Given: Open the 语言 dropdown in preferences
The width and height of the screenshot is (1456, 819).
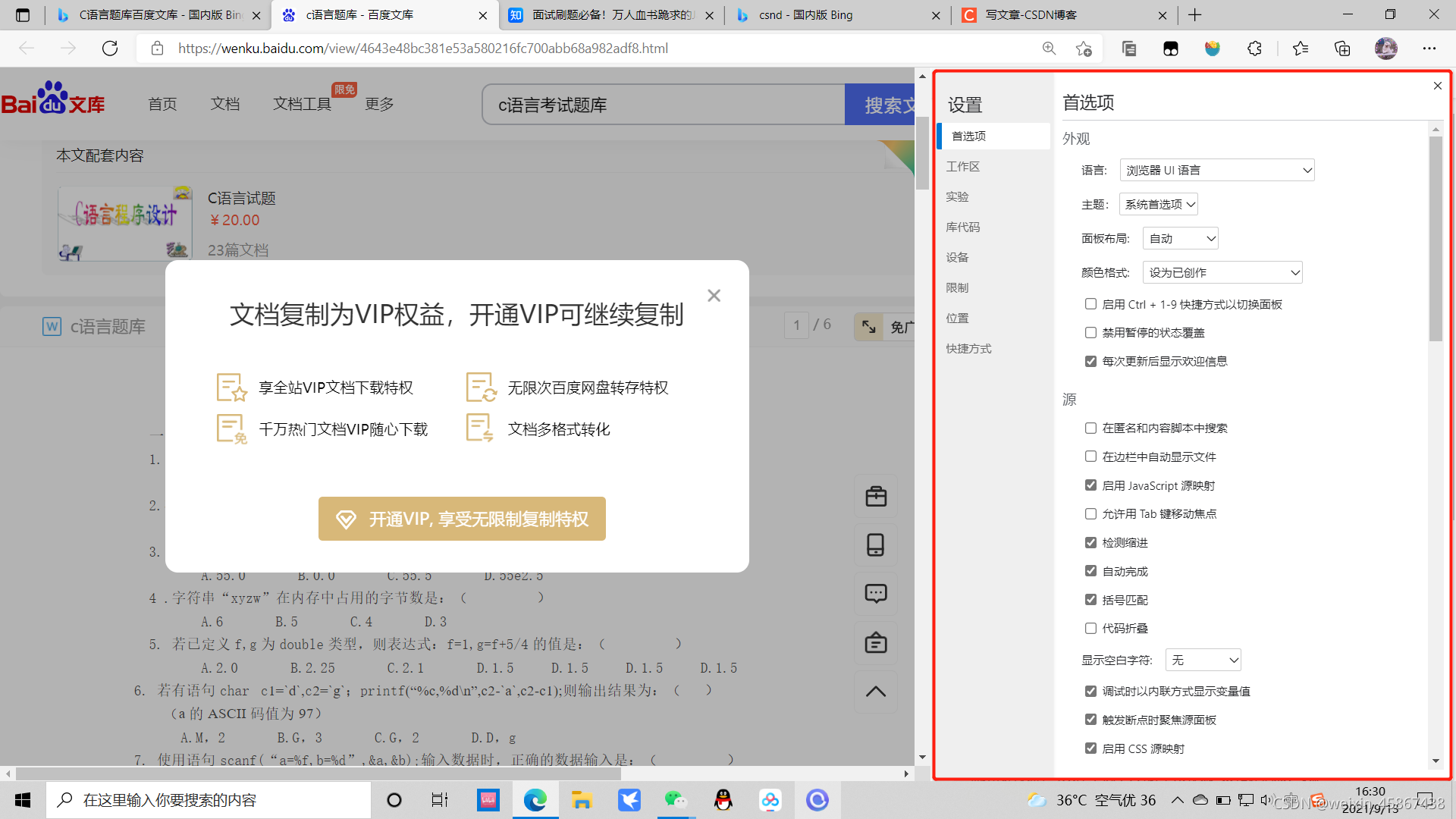Looking at the screenshot, I should [1216, 170].
